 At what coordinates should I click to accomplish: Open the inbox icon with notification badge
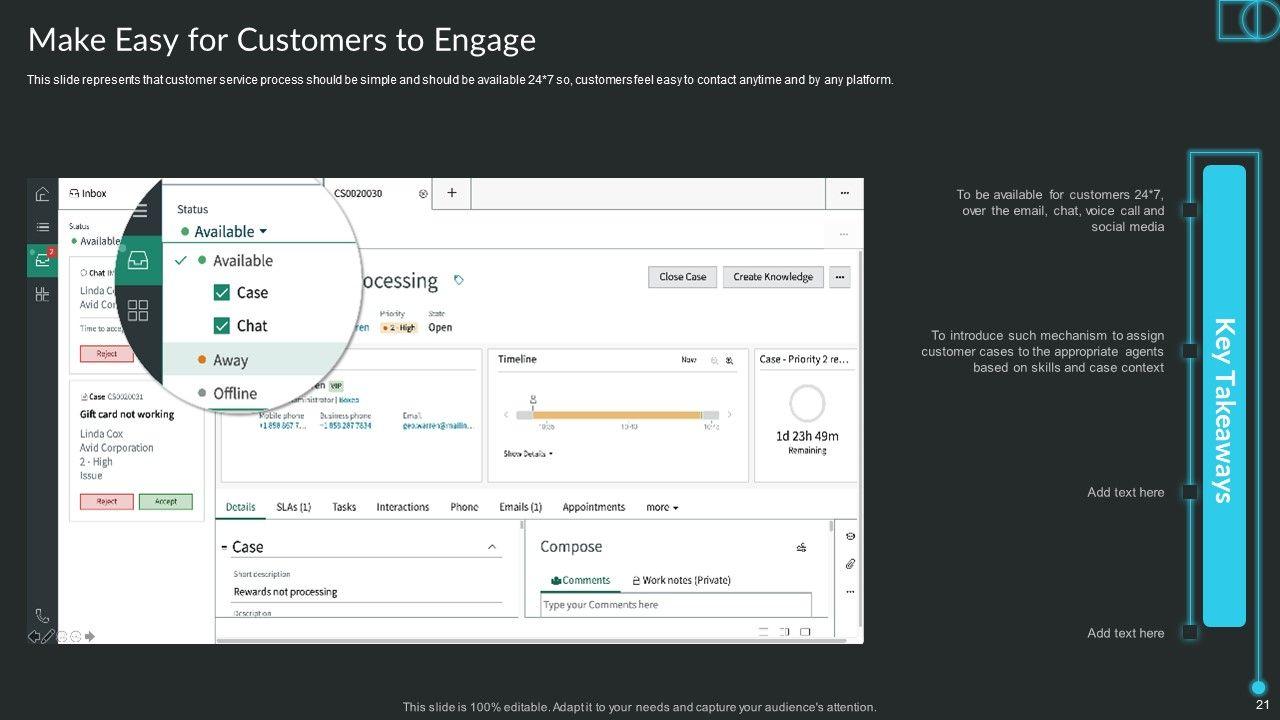41,260
